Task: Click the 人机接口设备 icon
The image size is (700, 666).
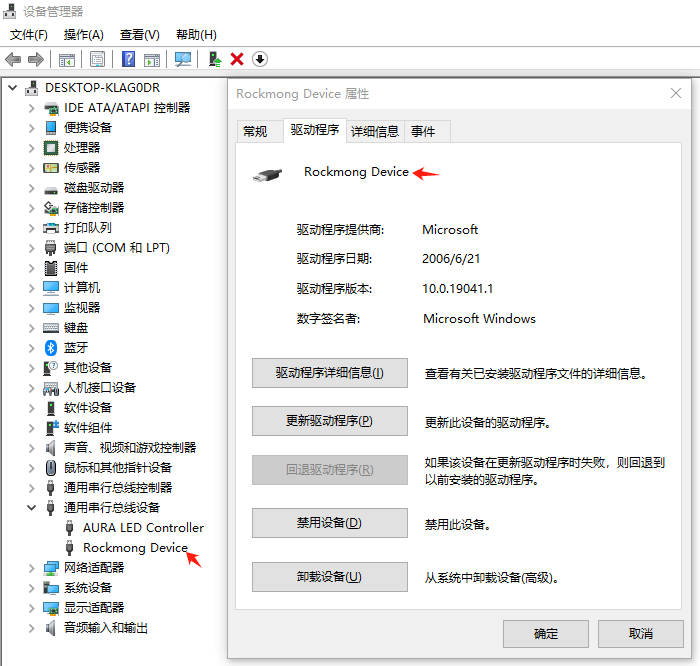Action: 51,388
